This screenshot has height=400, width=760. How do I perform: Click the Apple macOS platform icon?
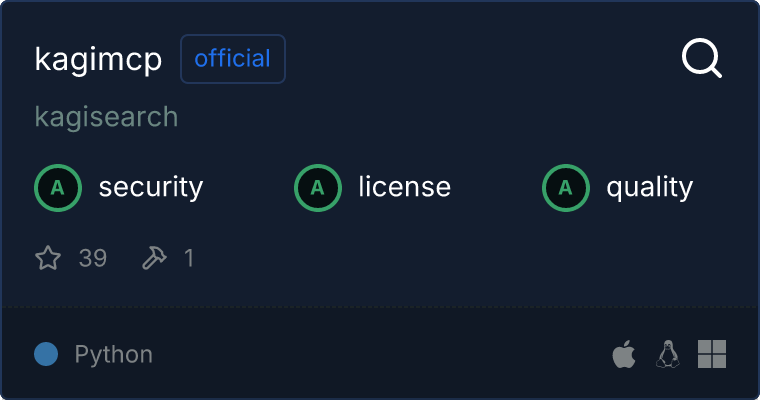(x=623, y=354)
